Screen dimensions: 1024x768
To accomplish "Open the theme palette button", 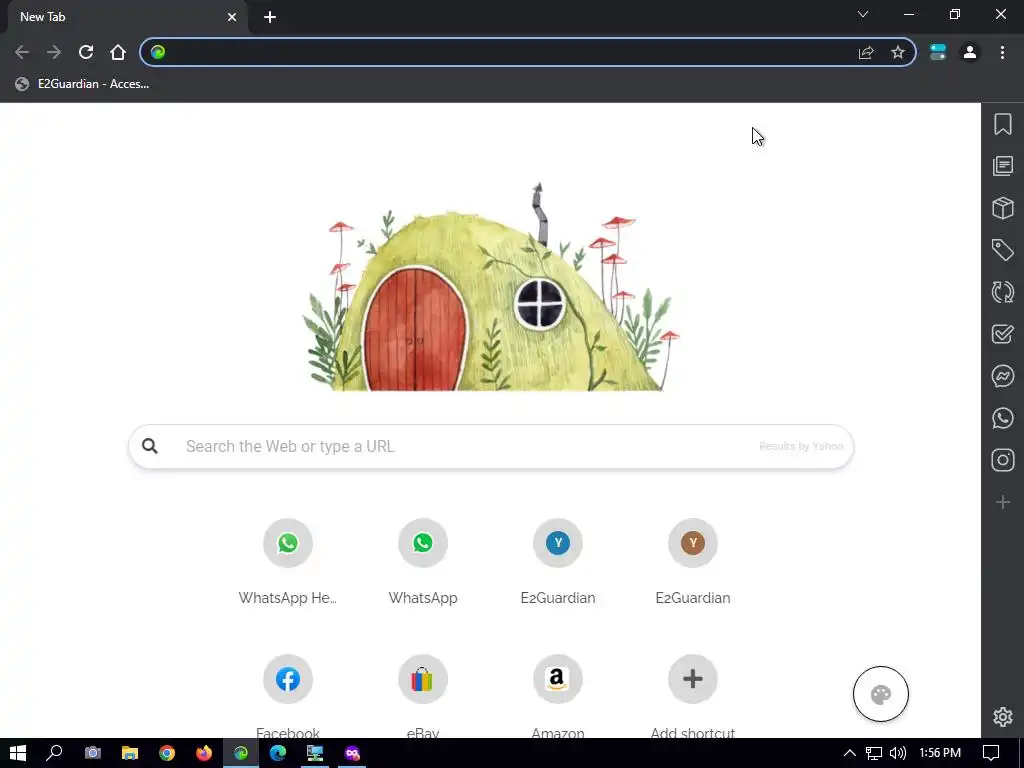I will coord(880,694).
